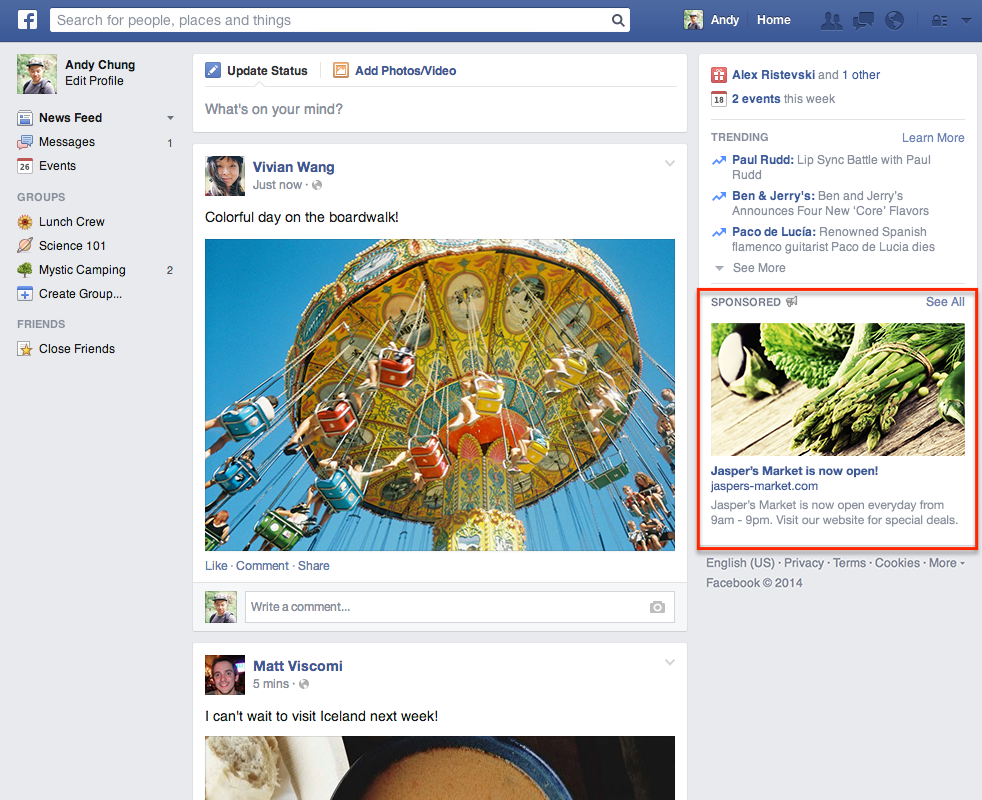The image size is (982, 800).
Task: Click the Facebook logo icon
Action: 27,20
